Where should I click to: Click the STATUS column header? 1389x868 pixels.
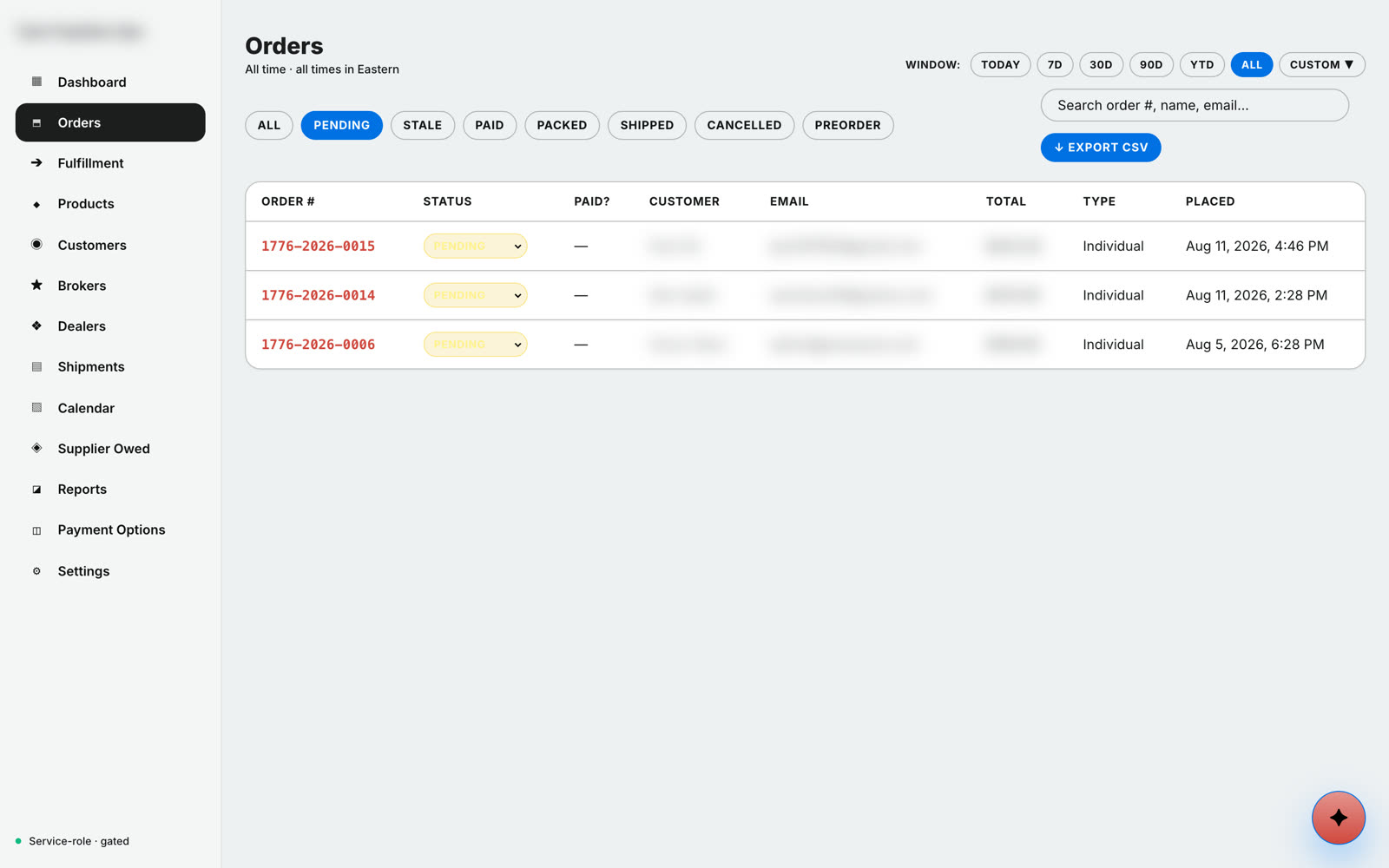[x=447, y=201]
